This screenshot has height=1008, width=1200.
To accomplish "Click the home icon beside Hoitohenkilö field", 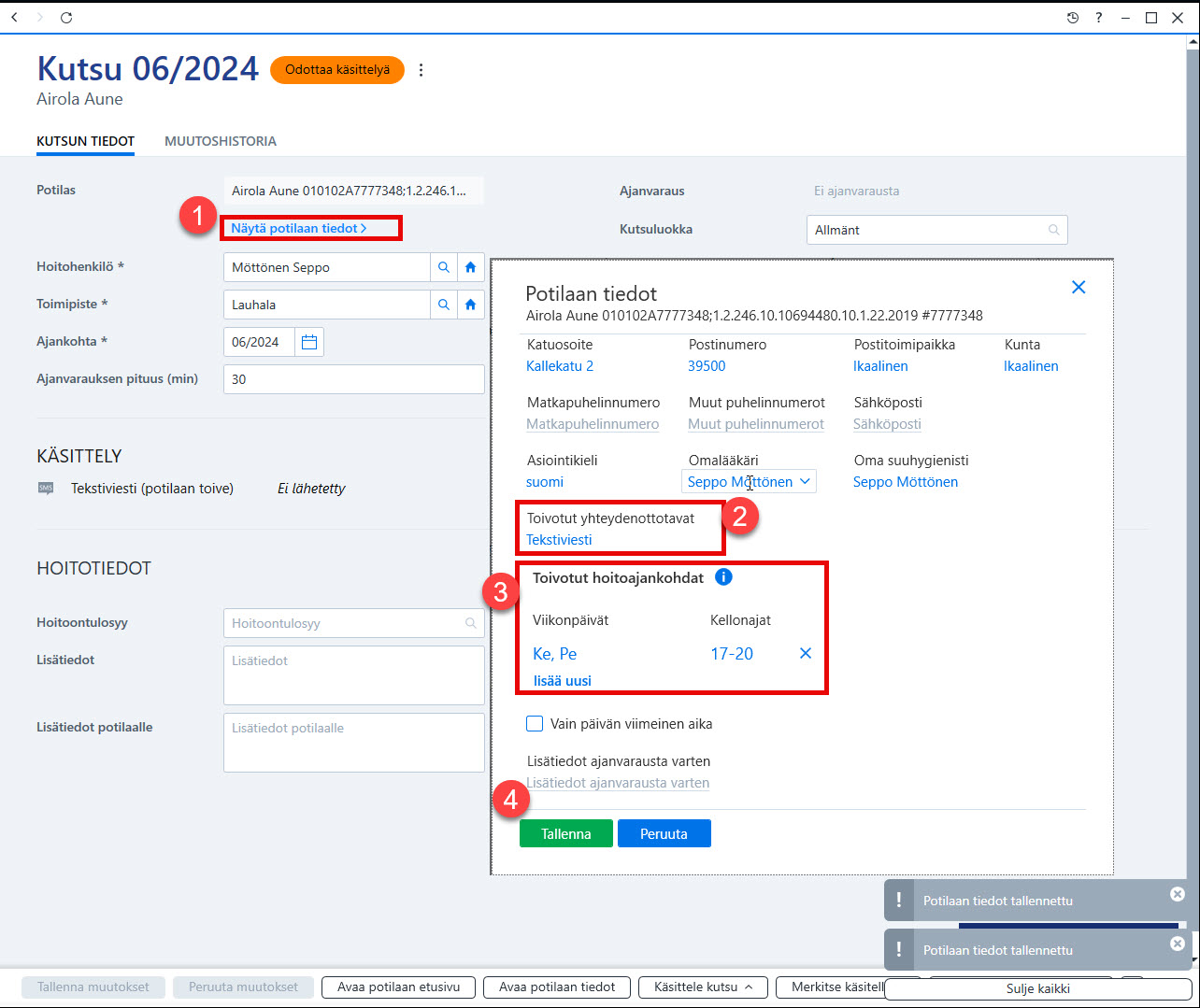I will (470, 267).
